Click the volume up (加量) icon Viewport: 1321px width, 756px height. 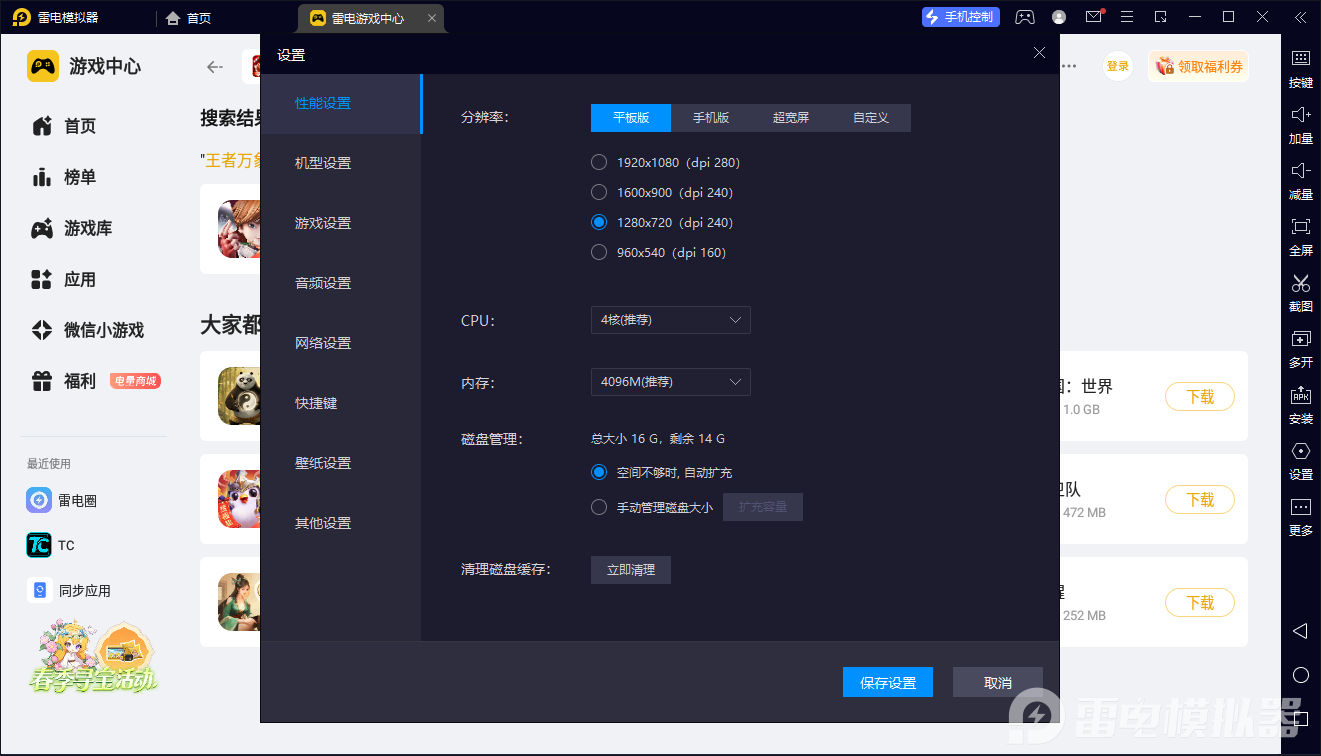[1300, 116]
